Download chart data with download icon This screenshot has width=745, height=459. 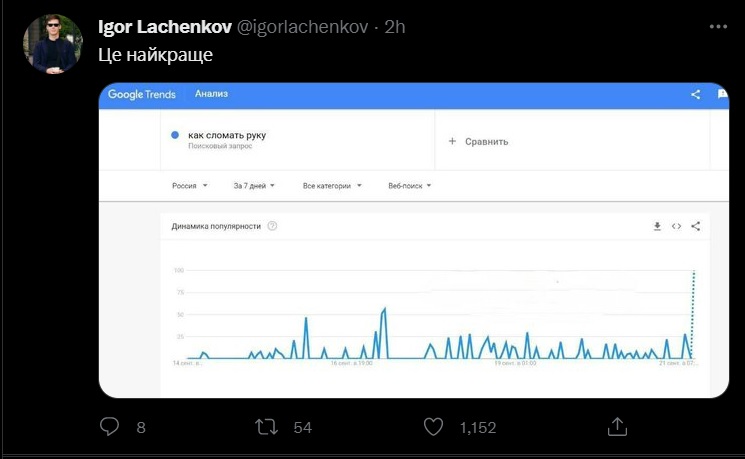[657, 226]
